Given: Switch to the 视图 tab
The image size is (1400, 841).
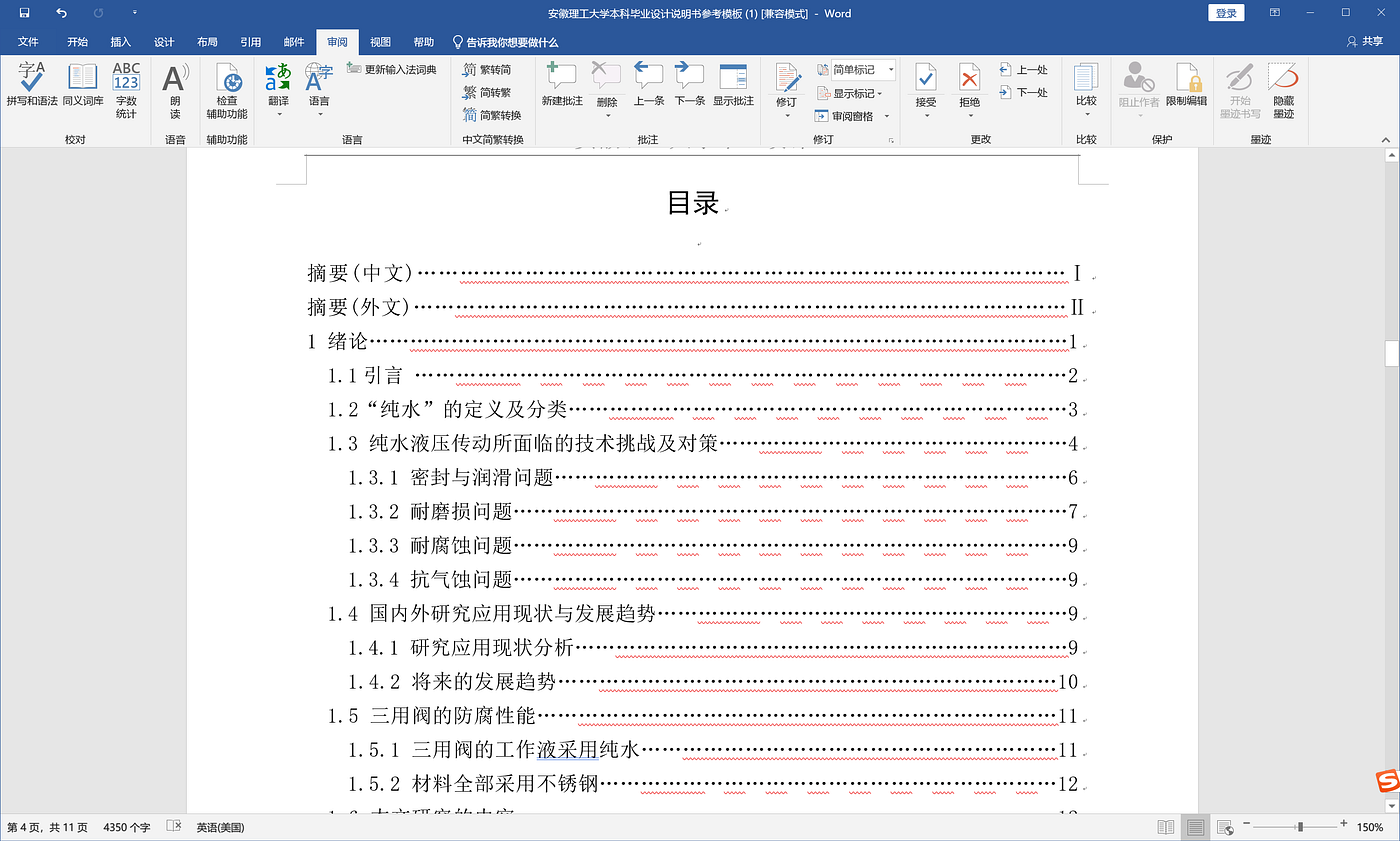Looking at the screenshot, I should (x=380, y=42).
